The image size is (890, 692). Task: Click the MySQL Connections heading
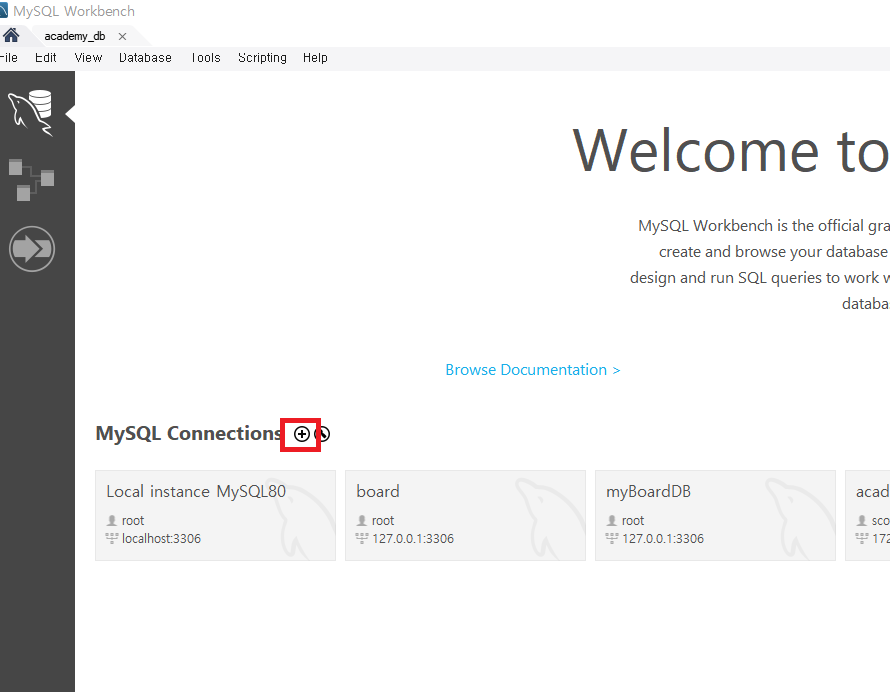coord(188,434)
